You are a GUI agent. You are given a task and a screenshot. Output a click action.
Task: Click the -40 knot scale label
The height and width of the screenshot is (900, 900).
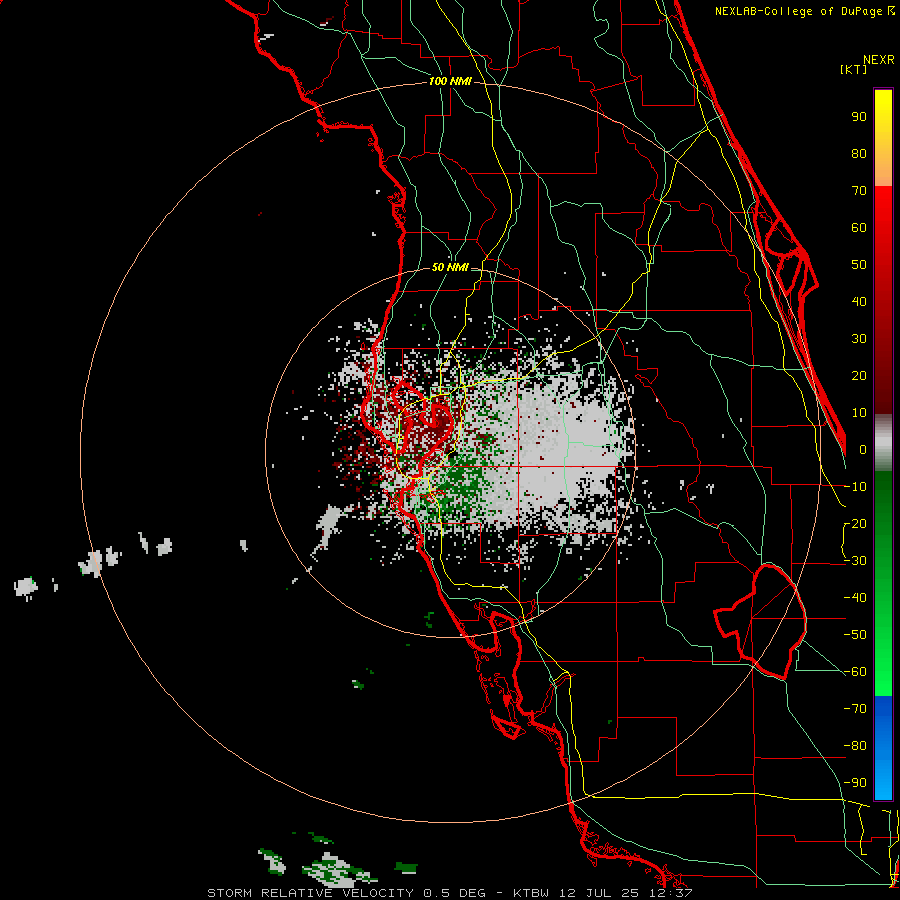855,598
